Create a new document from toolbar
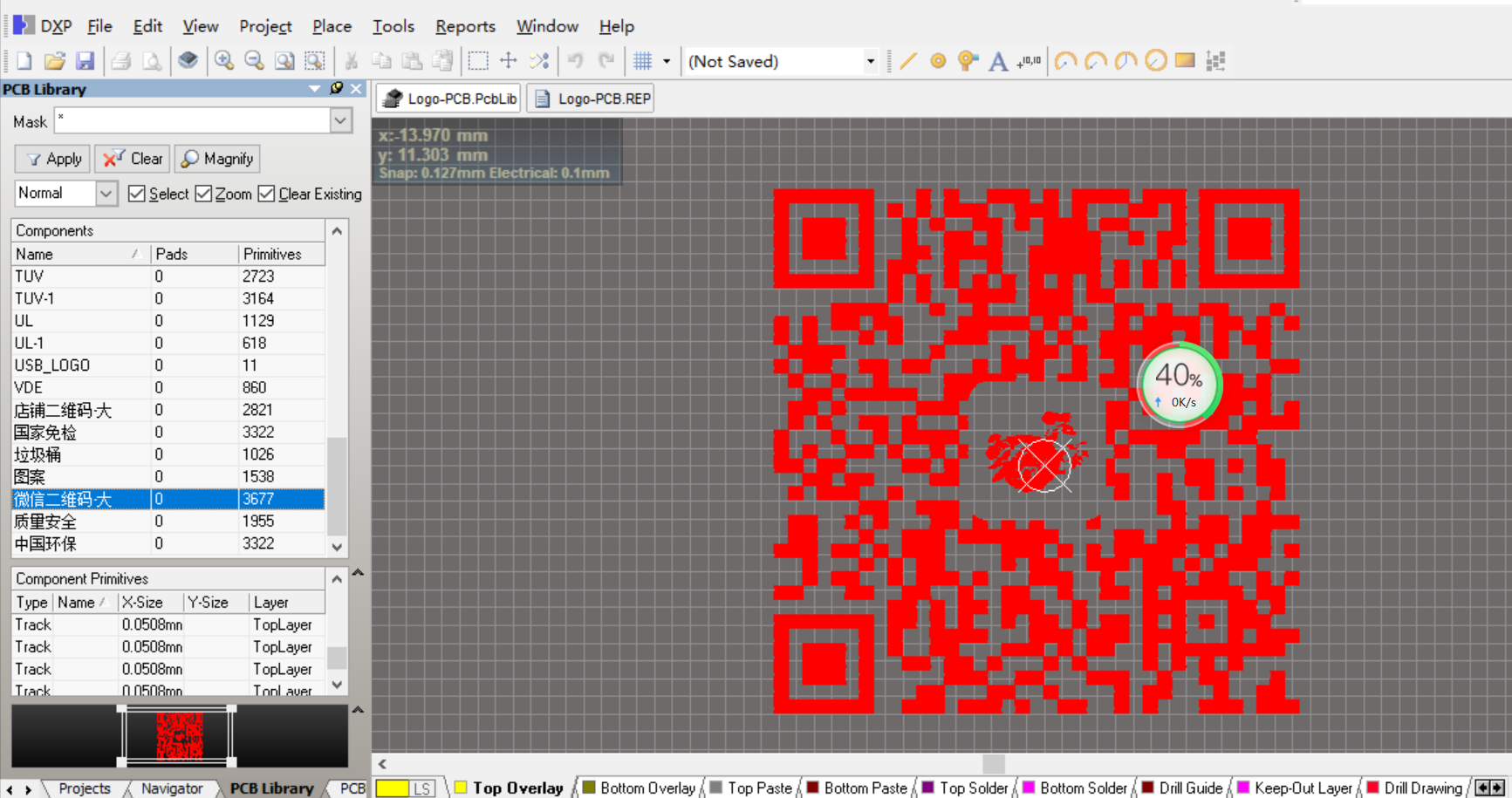This screenshot has width=1512, height=798. [24, 61]
